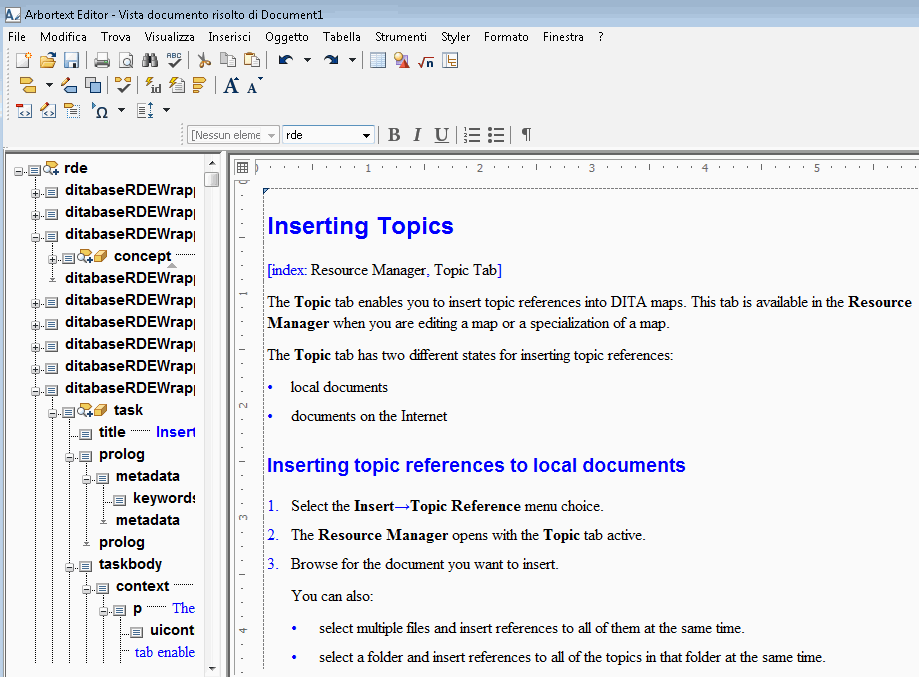The height and width of the screenshot is (677, 919).
Task: Toggle numbered list formatting
Action: point(472,135)
